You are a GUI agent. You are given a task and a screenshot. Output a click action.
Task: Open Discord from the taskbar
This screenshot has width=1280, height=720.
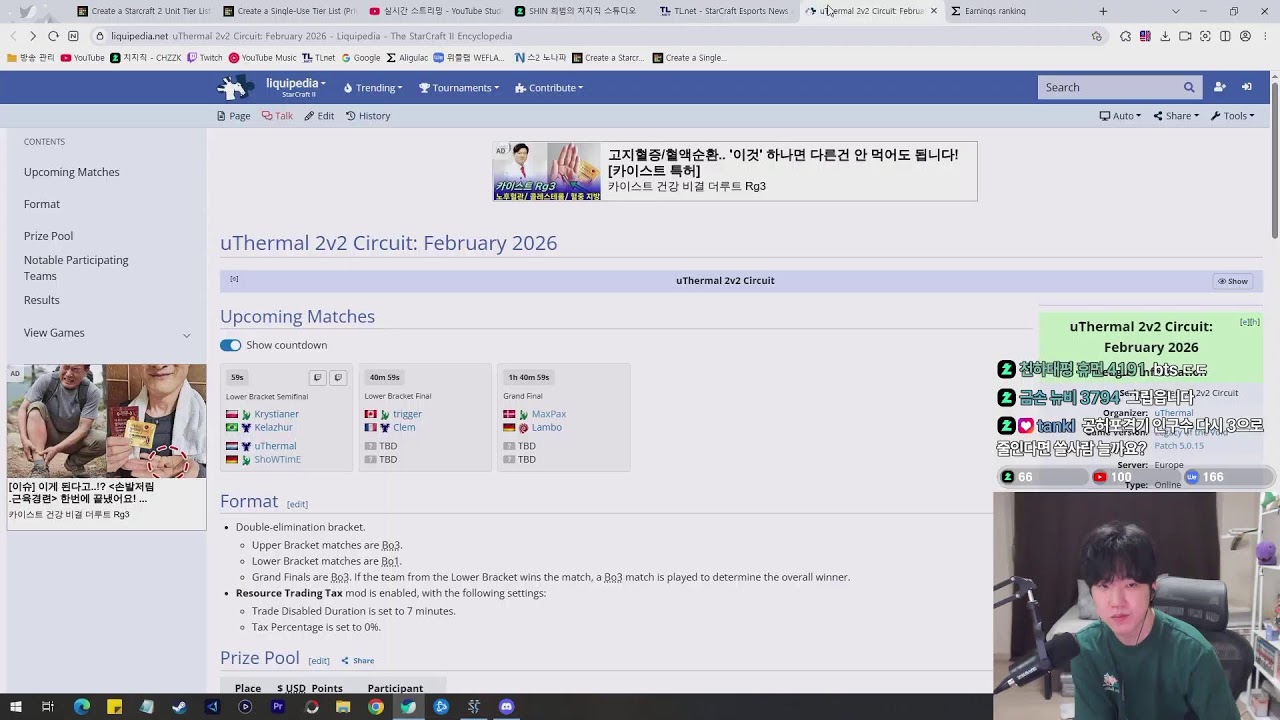tap(506, 706)
